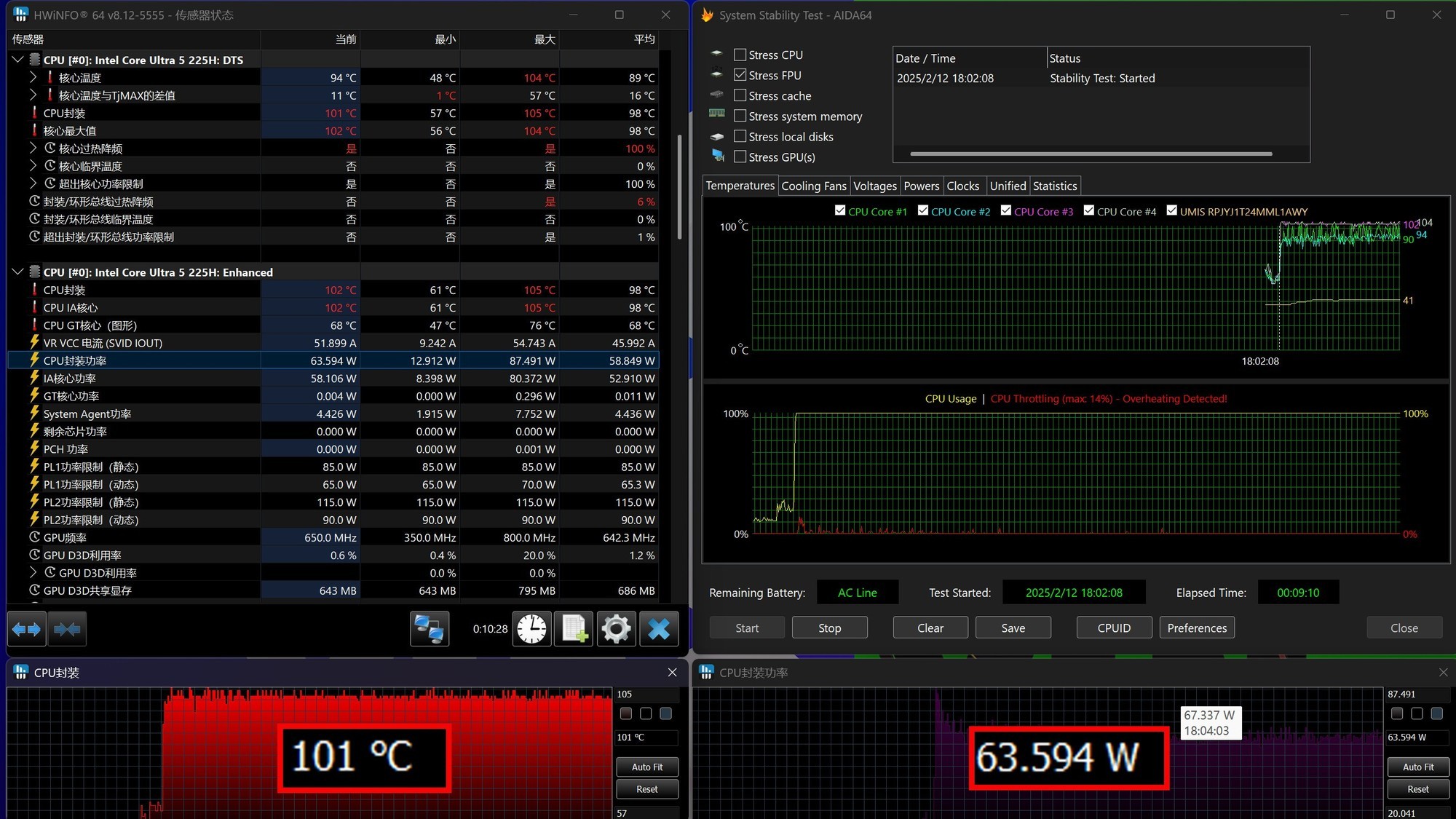Click the Temperatures tab in AIDA64
The height and width of the screenshot is (819, 1456).
point(740,186)
